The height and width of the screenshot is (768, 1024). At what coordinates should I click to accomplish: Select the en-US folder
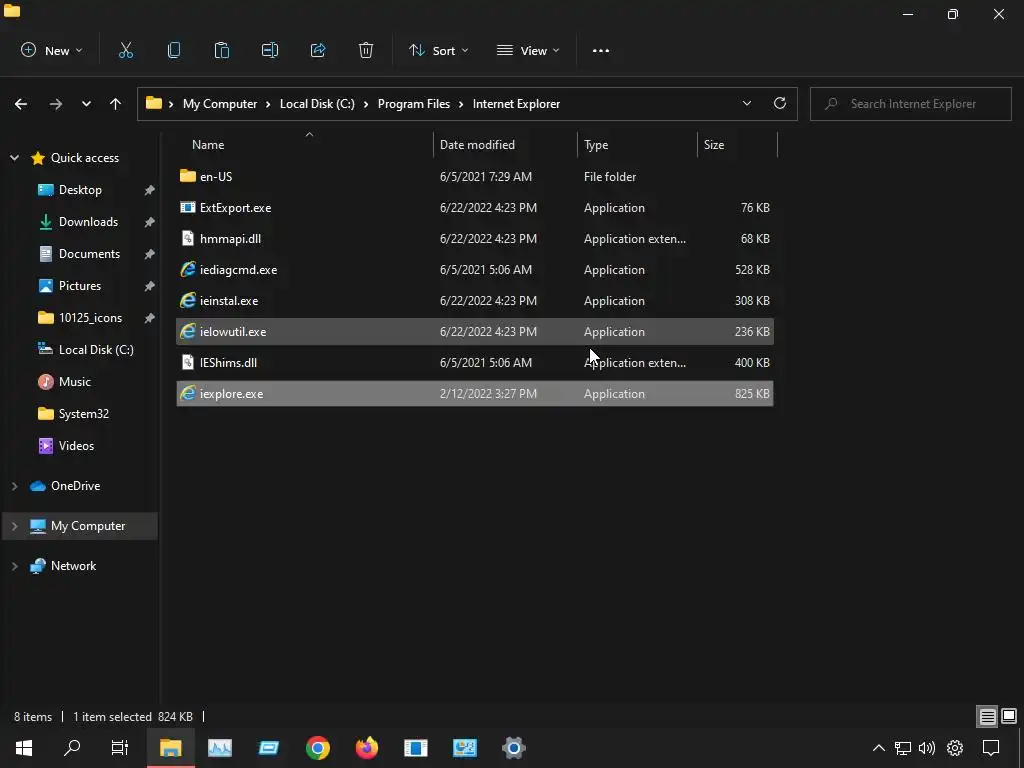(x=475, y=177)
